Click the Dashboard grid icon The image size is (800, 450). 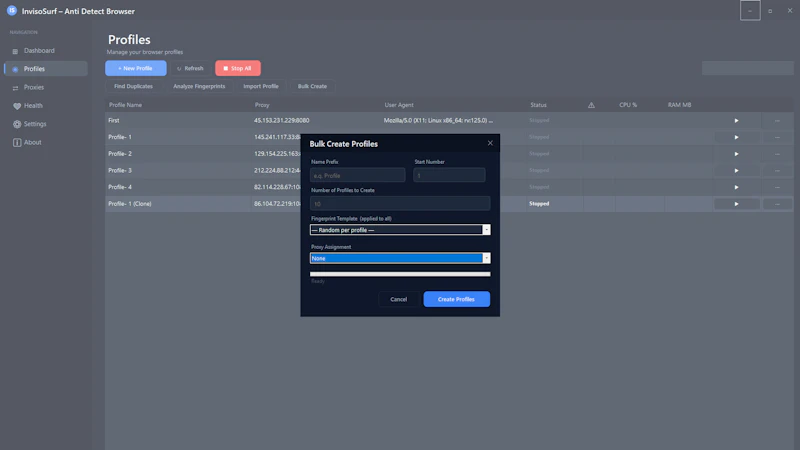coord(15,51)
